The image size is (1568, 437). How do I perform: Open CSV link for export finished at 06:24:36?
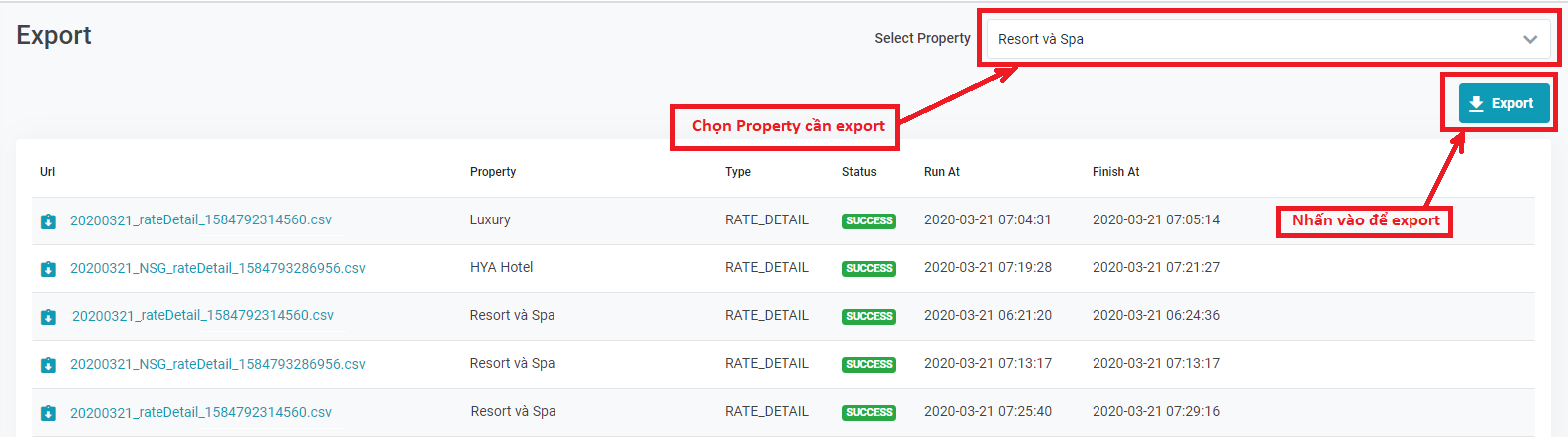[x=202, y=316]
